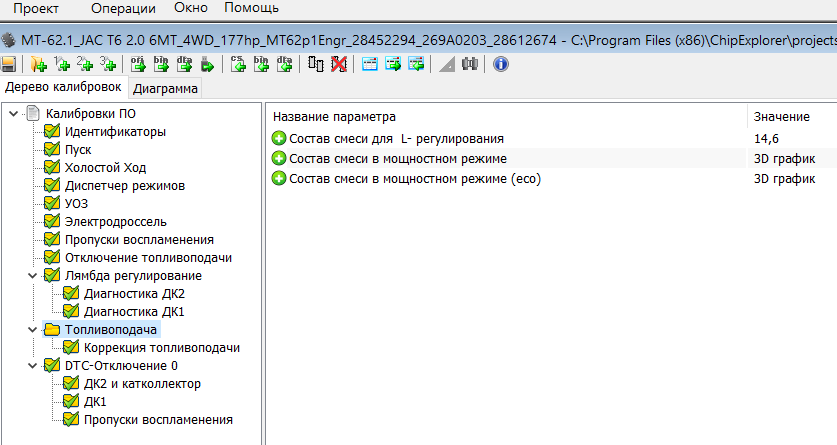837x445 pixels.
Task: Click the blue info icon
Action: (x=501, y=65)
